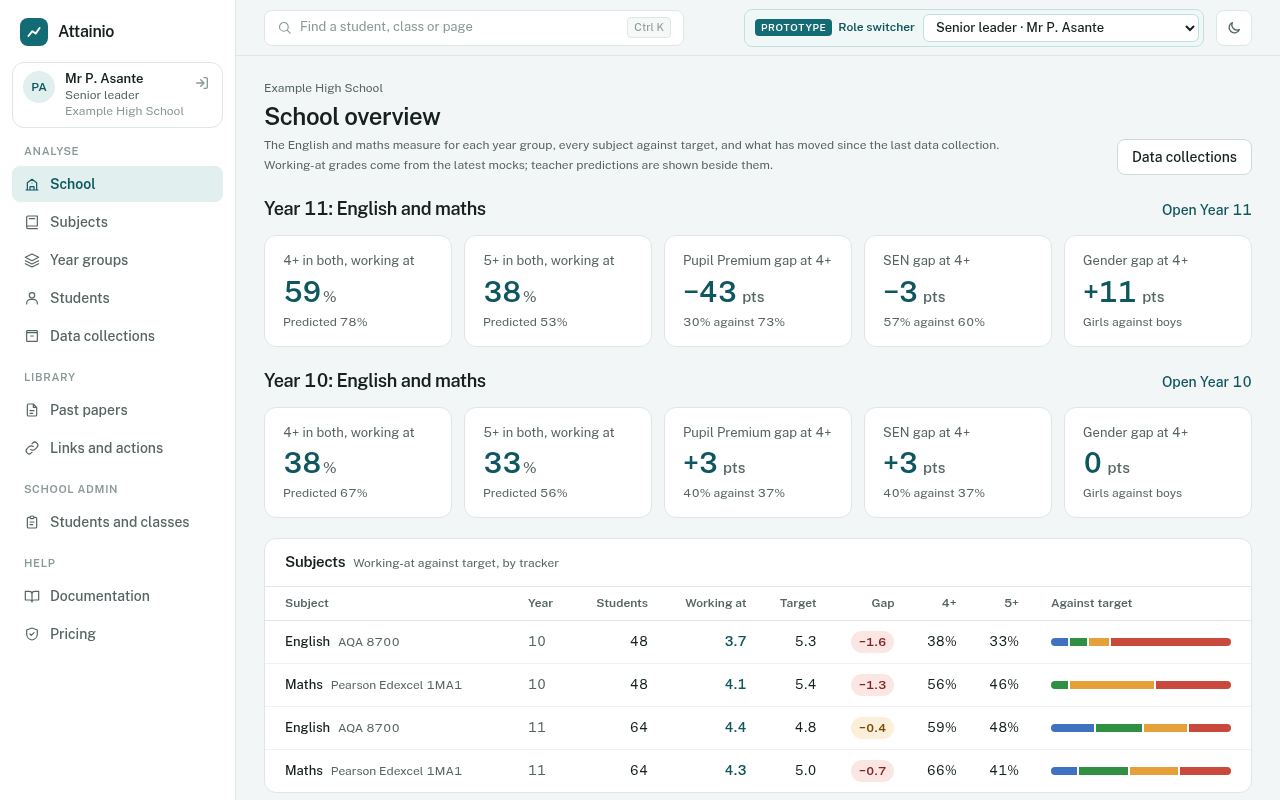Open the Role switcher dropdown
The width and height of the screenshot is (1280, 800).
pyautogui.click(x=1061, y=28)
